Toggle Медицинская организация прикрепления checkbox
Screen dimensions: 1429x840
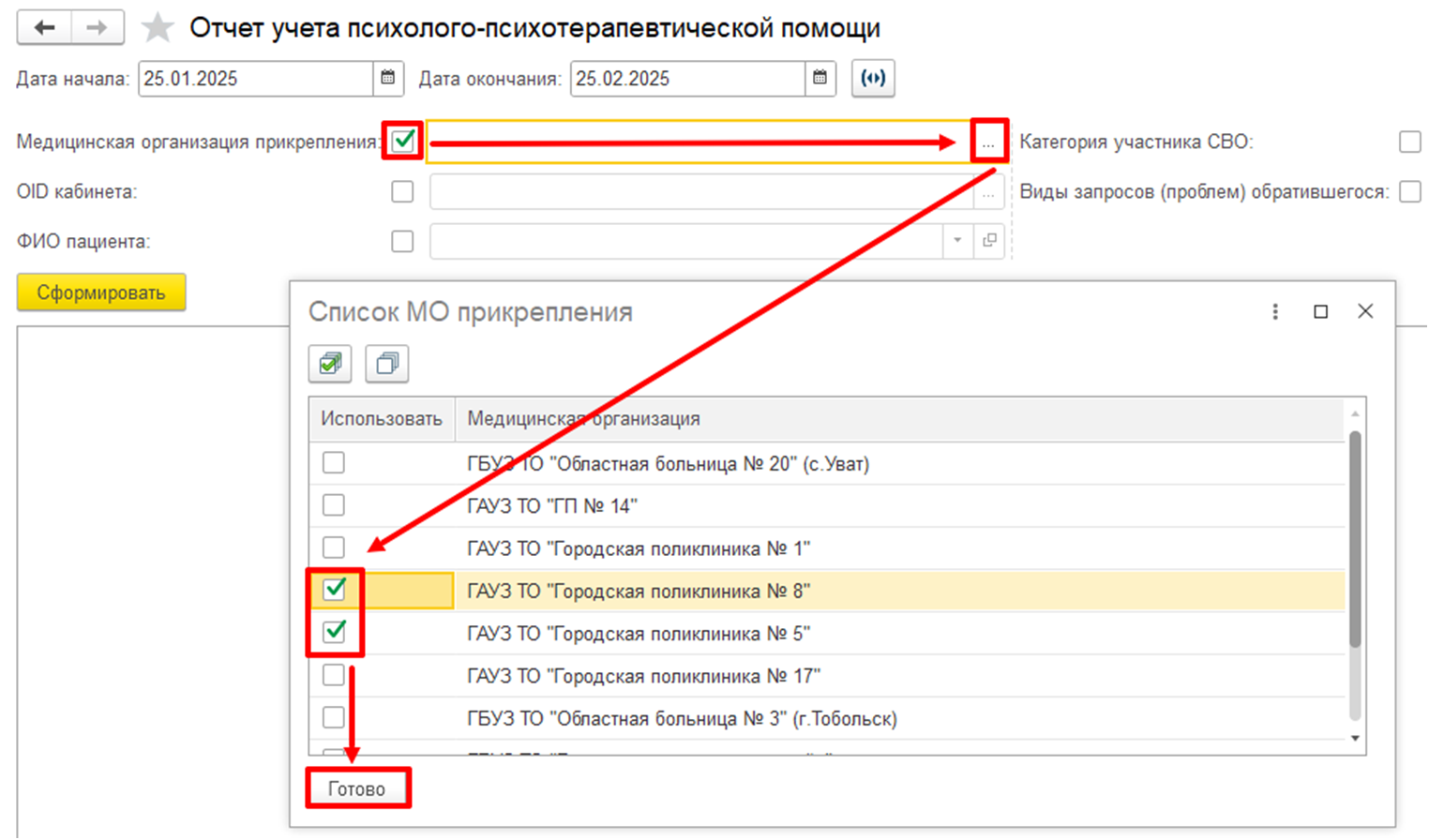[403, 142]
